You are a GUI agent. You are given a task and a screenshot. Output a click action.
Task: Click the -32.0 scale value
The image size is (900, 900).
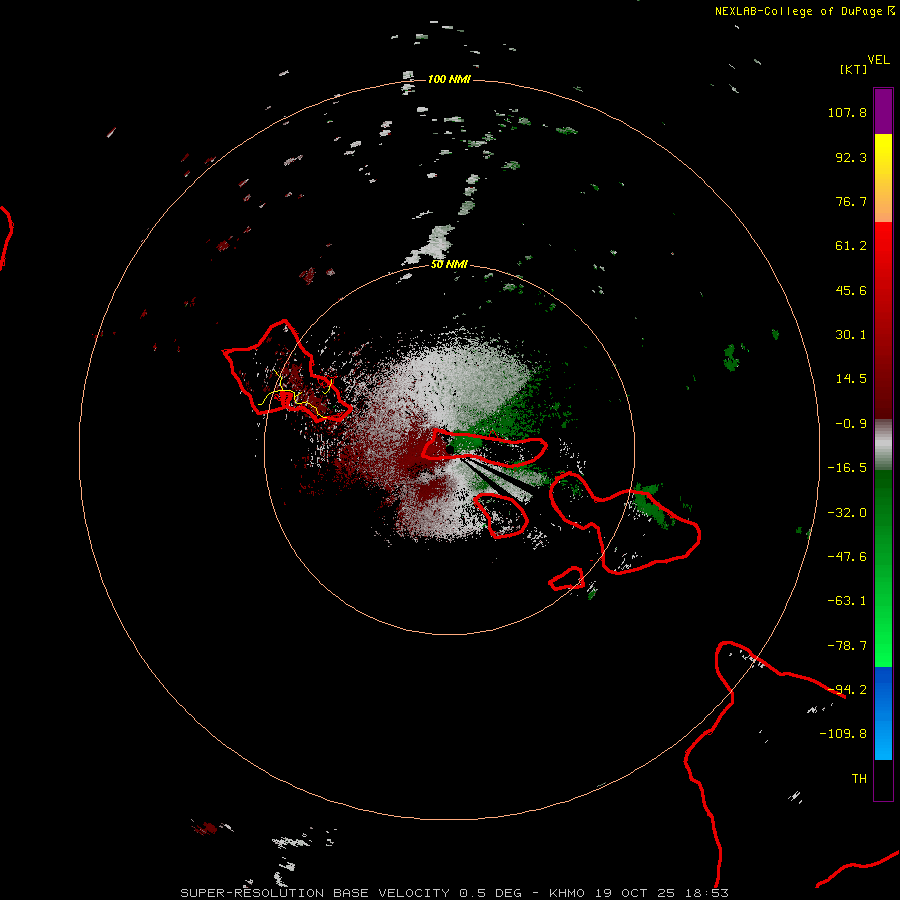[847, 513]
